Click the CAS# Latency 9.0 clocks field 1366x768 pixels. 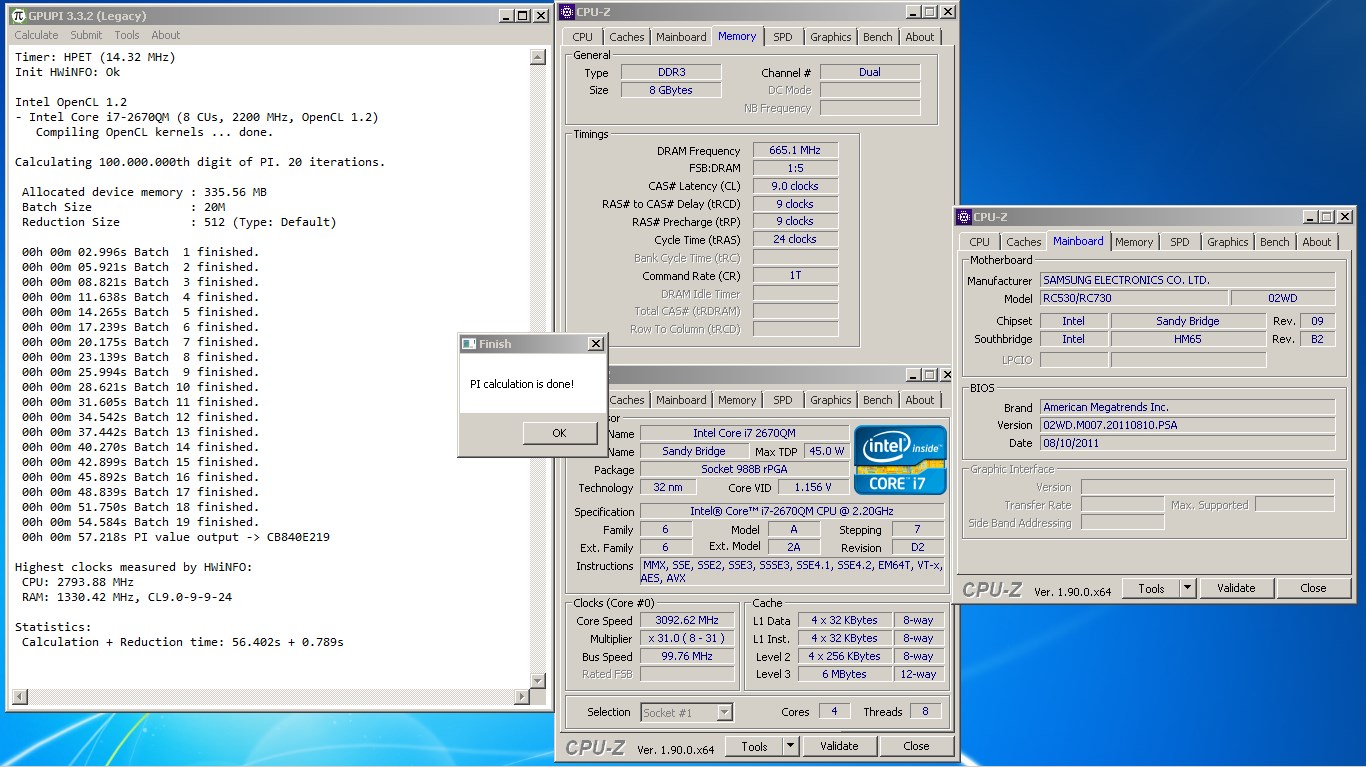(795, 186)
